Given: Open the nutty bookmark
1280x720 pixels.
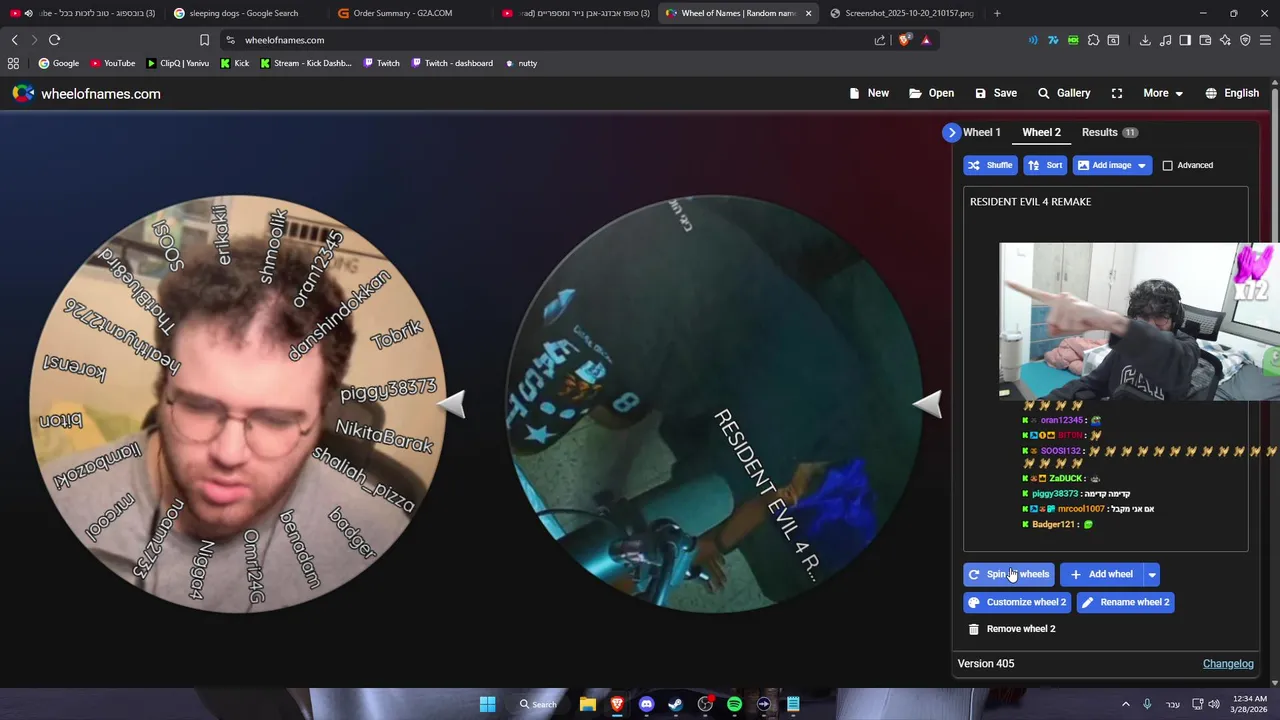Looking at the screenshot, I should click(x=521, y=63).
